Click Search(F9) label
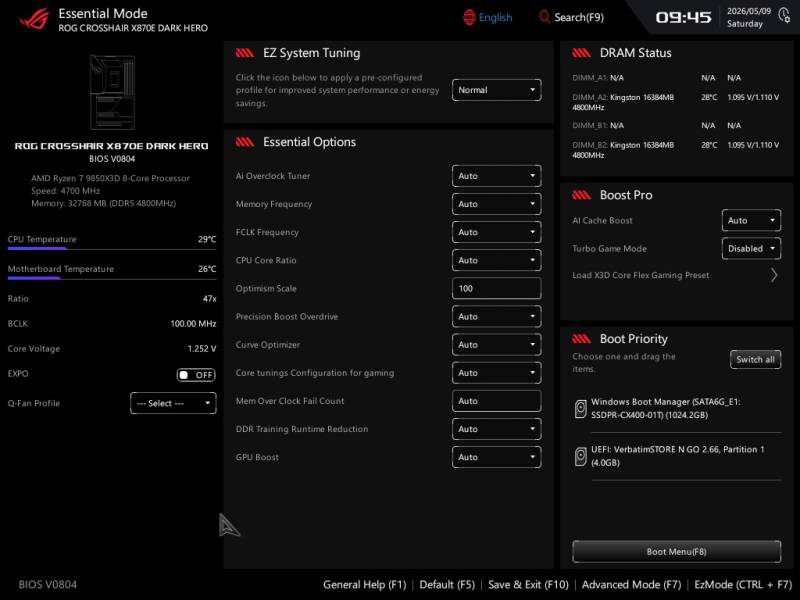Viewport: 800px width, 600px height. point(579,17)
